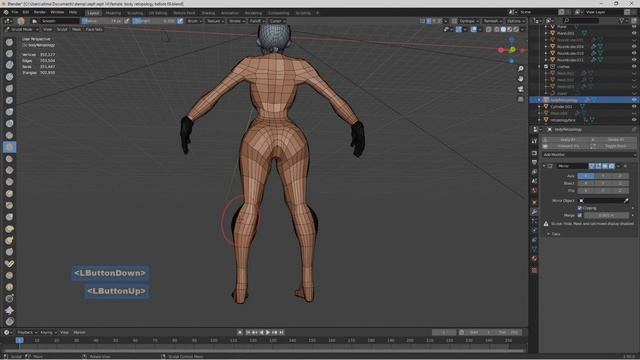Image resolution: width=640 pixels, height=360 pixels.
Task: Switch perspective/orthographic with the grid icon
Action: 520,99
